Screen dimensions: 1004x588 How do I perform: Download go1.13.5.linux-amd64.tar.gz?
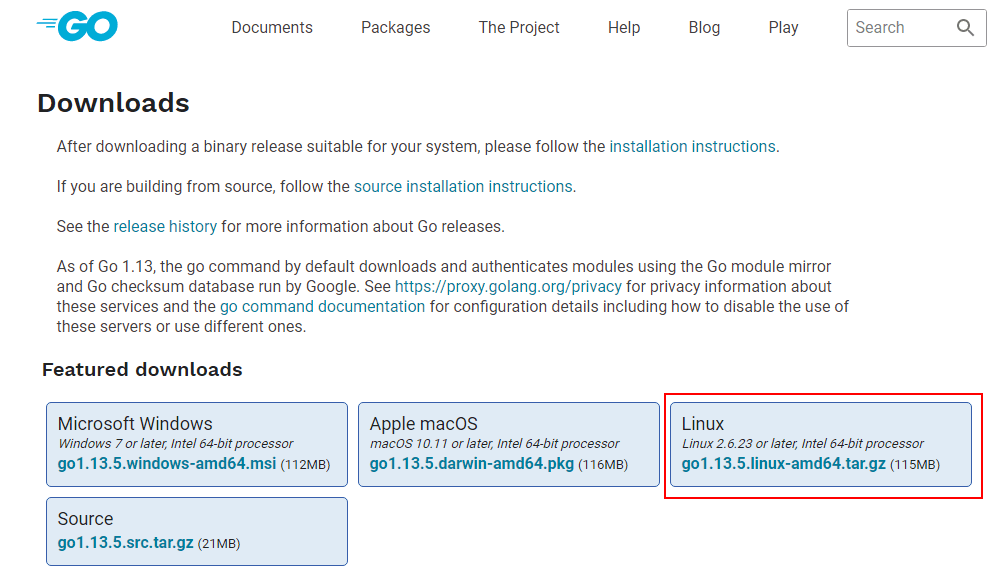(x=784, y=463)
